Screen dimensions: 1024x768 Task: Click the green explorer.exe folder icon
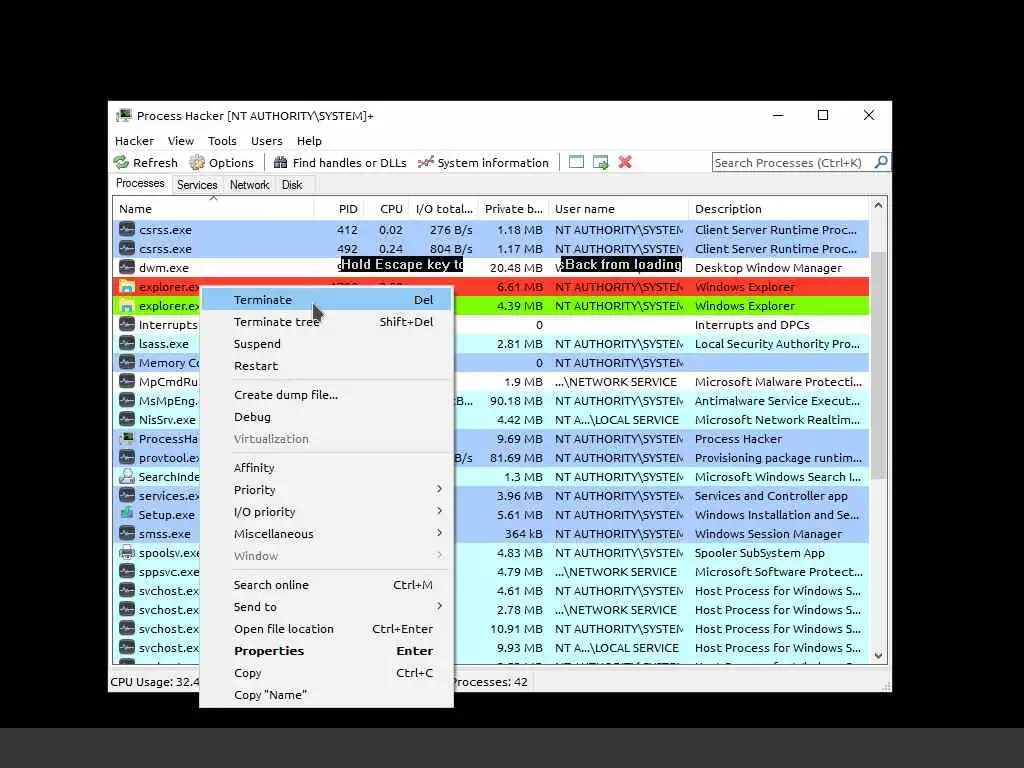127,306
